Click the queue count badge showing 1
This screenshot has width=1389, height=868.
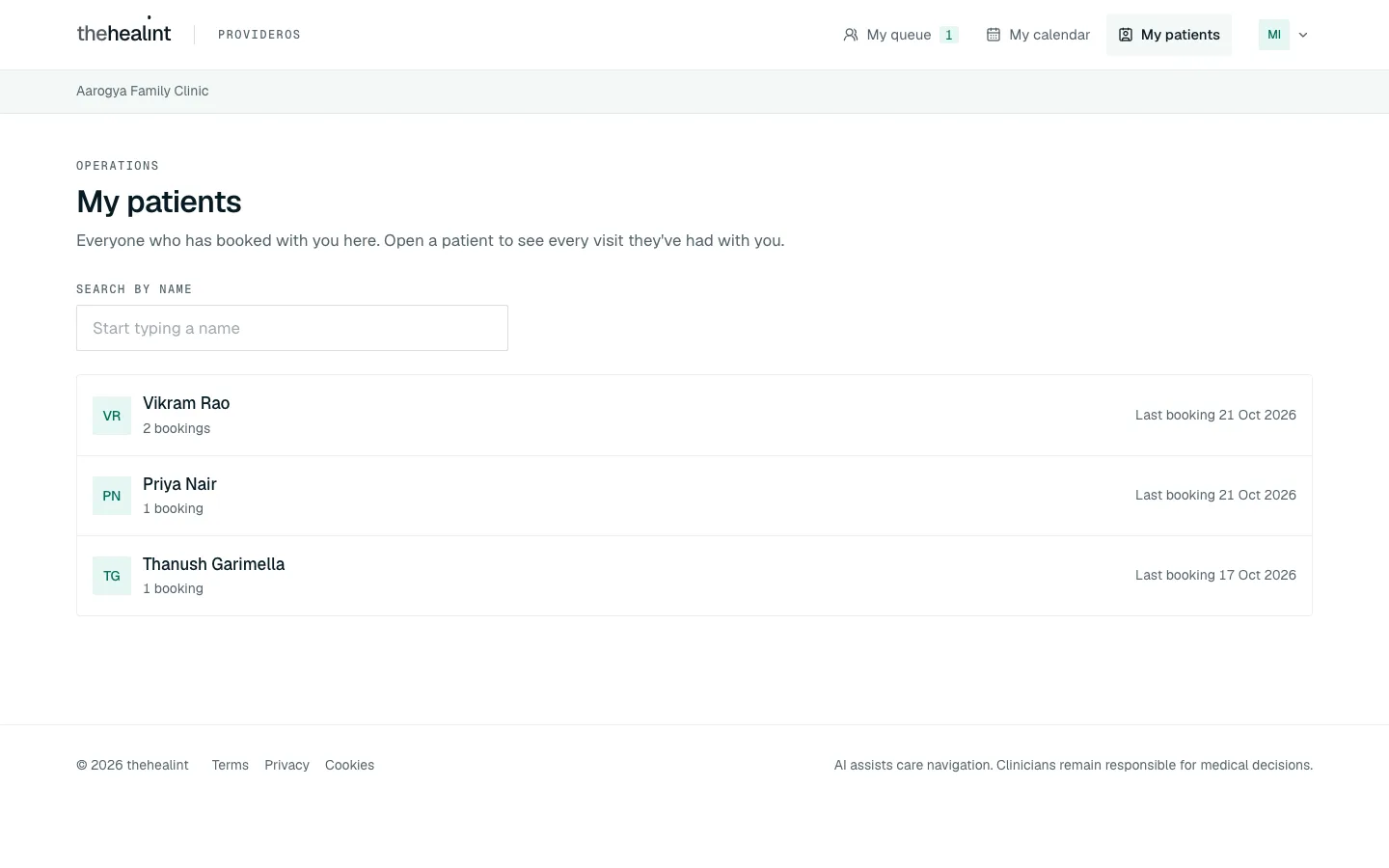coord(949,35)
